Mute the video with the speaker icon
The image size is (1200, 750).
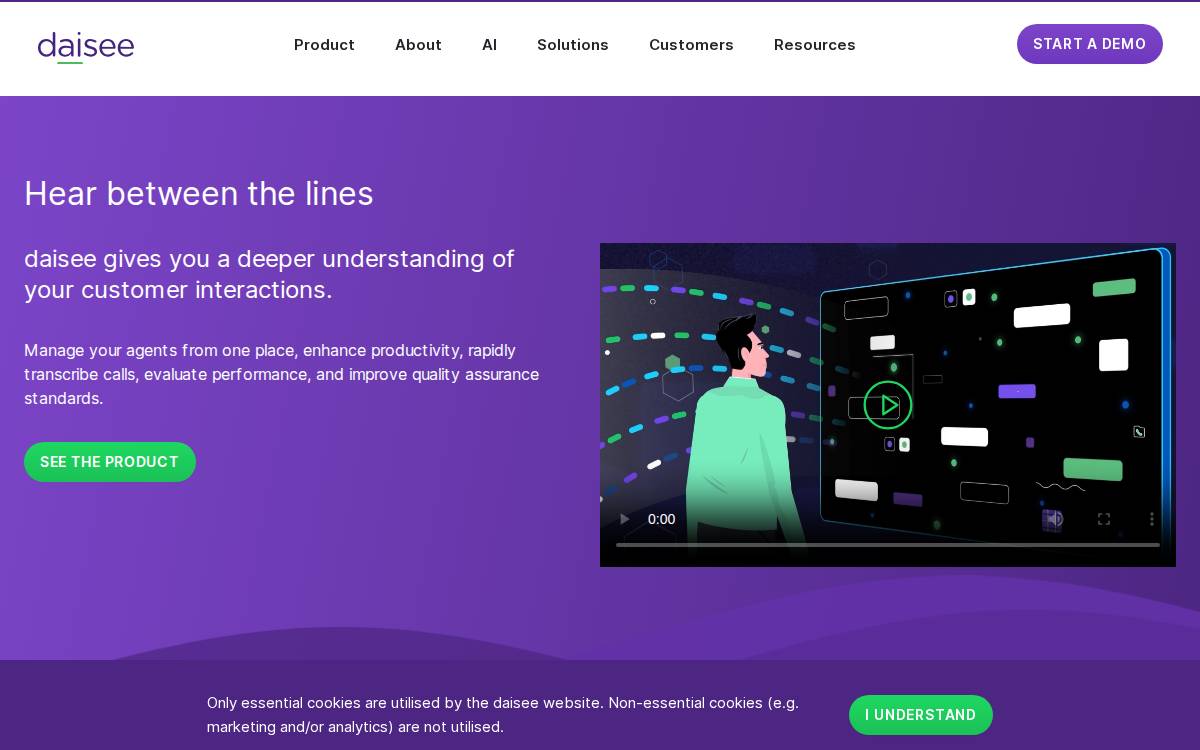click(x=1054, y=519)
